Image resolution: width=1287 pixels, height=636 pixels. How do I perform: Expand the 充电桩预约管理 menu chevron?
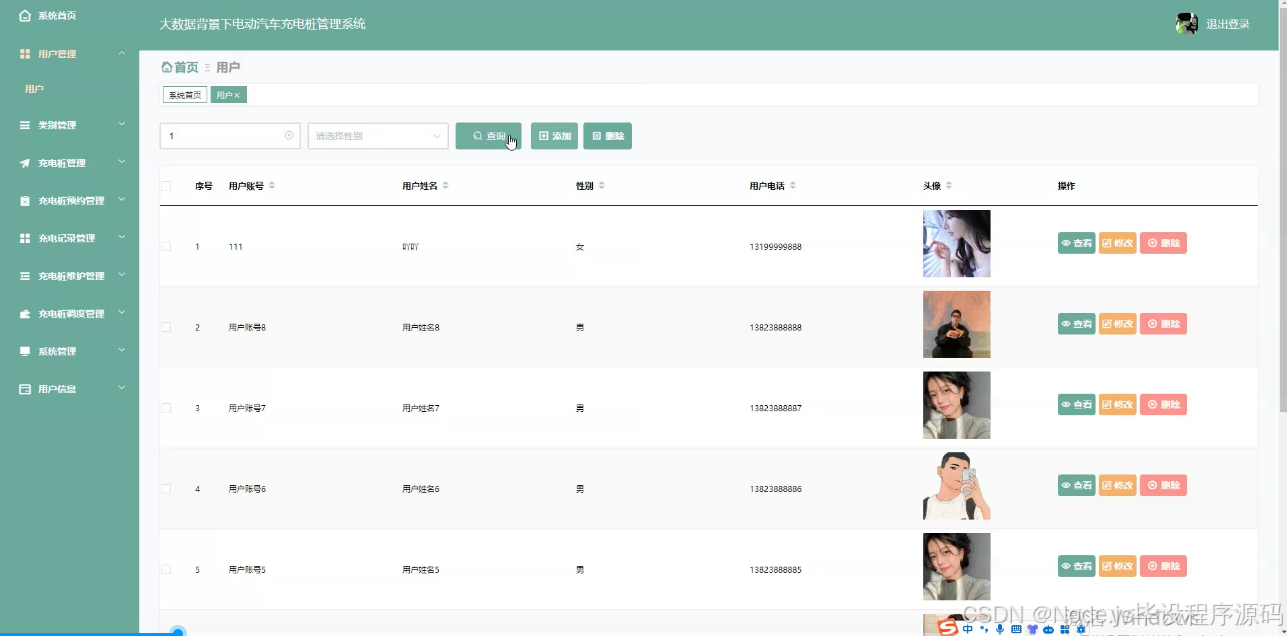click(122, 200)
